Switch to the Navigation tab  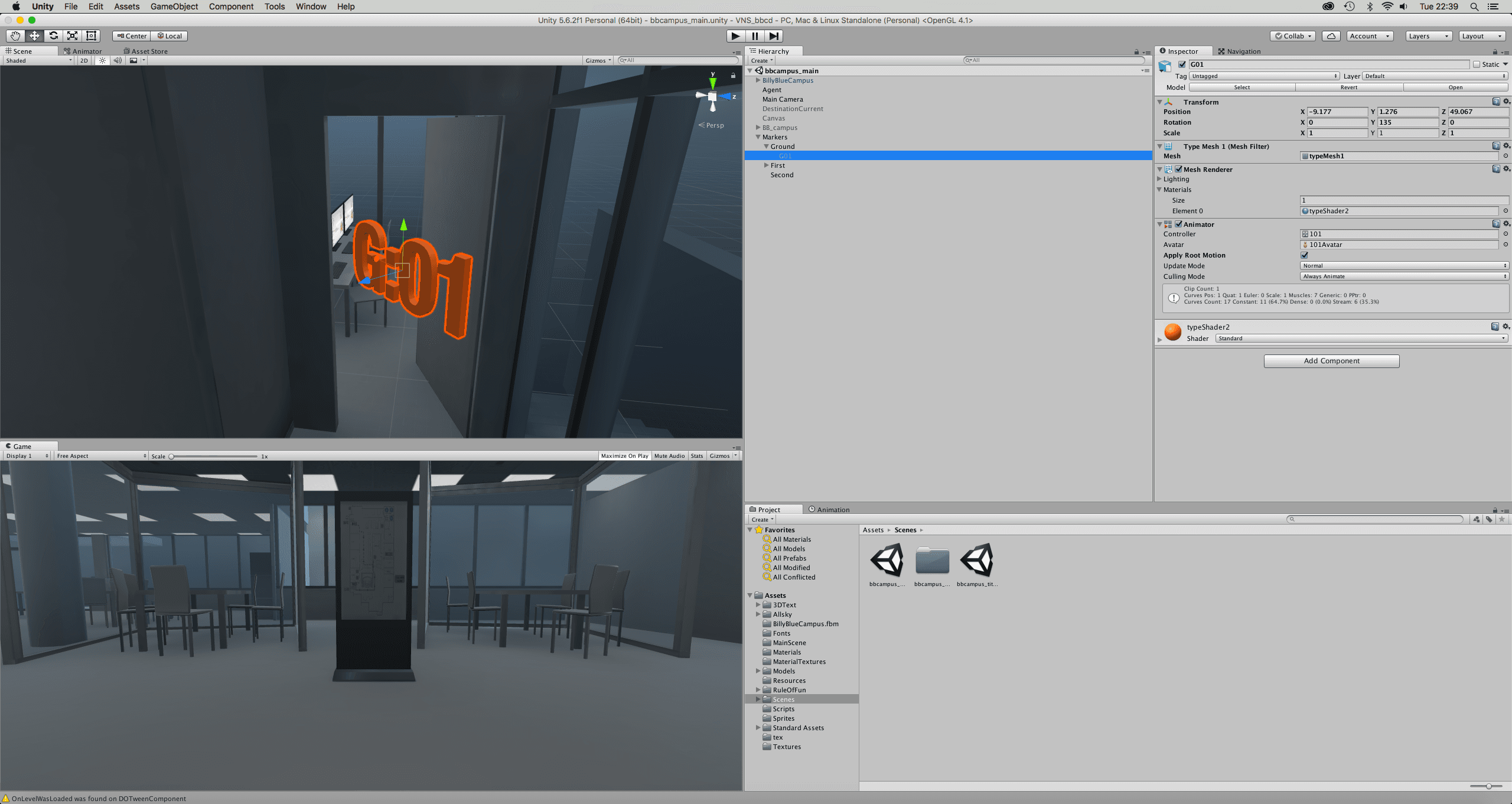point(1239,51)
